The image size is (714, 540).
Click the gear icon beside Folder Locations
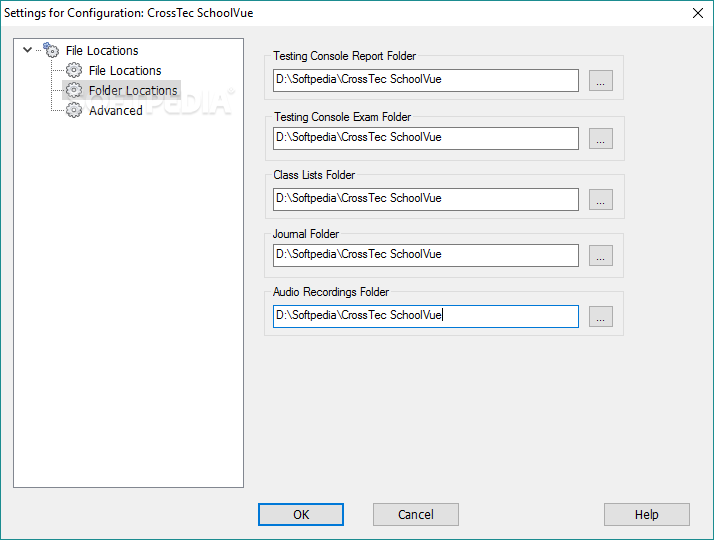(74, 90)
